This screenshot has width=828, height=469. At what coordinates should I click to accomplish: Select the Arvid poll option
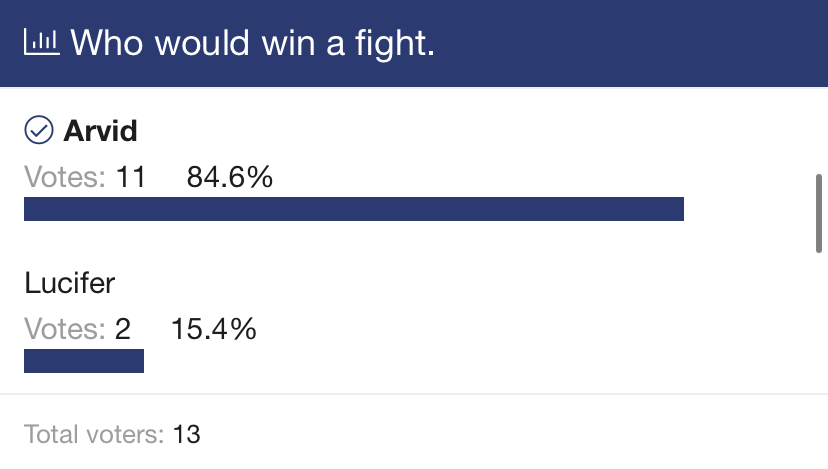(x=100, y=130)
